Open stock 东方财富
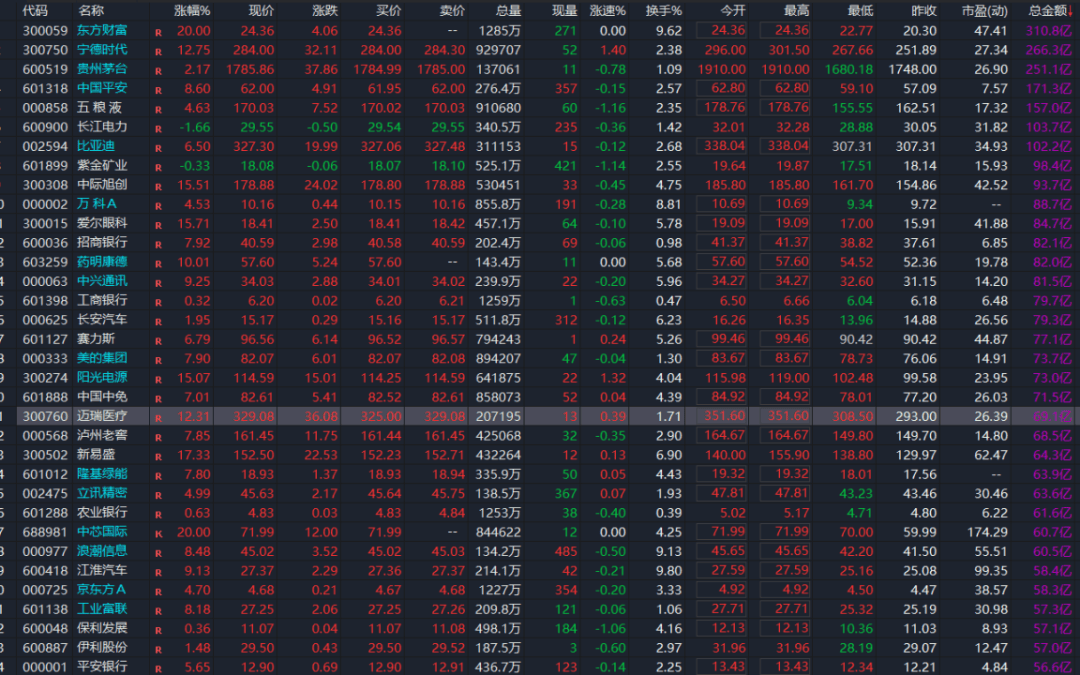The height and width of the screenshot is (675, 1080). tap(102, 30)
